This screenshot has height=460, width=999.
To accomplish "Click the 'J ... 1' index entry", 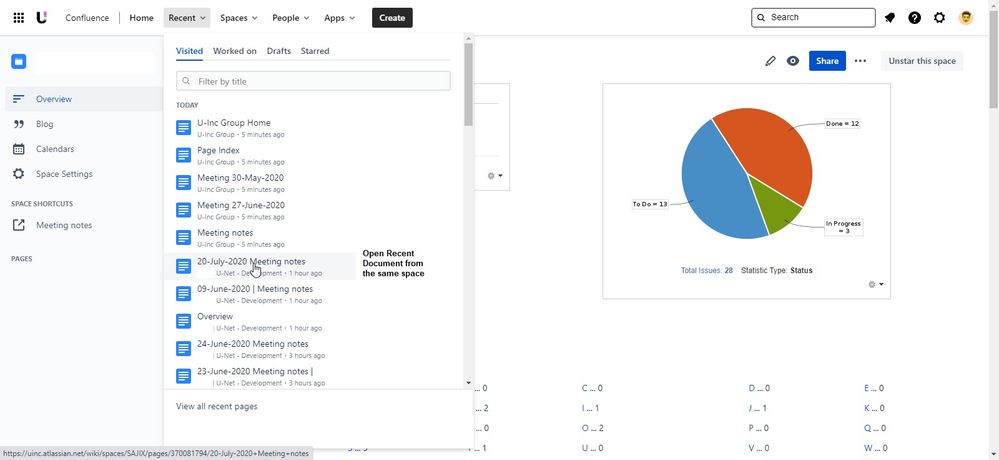I will (x=758, y=408).
